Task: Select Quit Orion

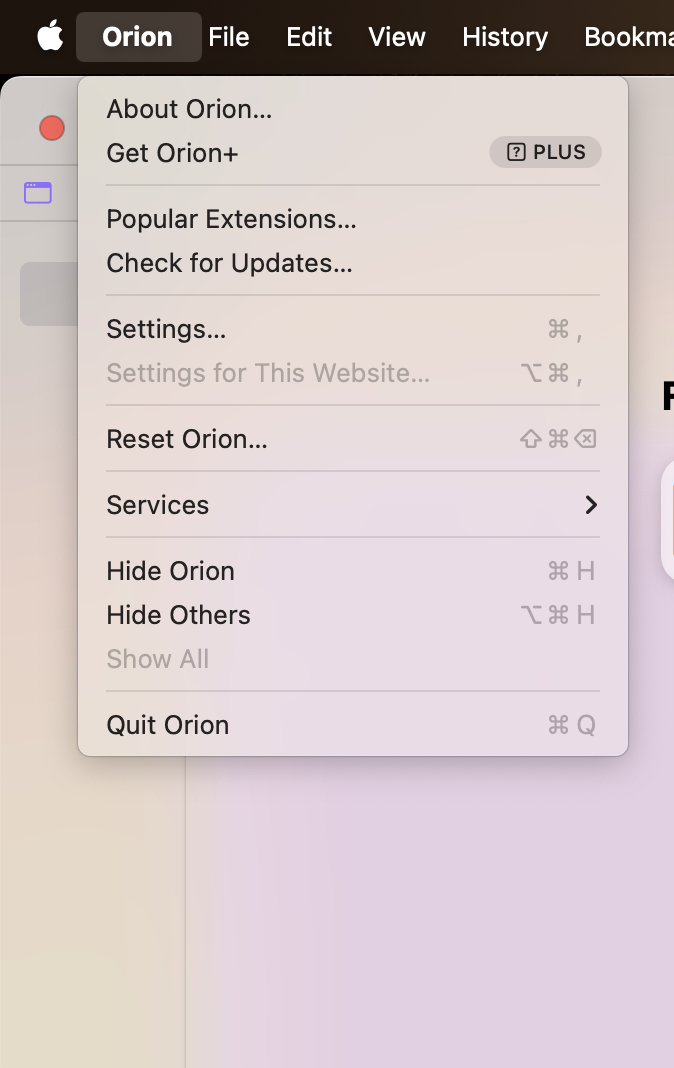Action: coord(167,725)
